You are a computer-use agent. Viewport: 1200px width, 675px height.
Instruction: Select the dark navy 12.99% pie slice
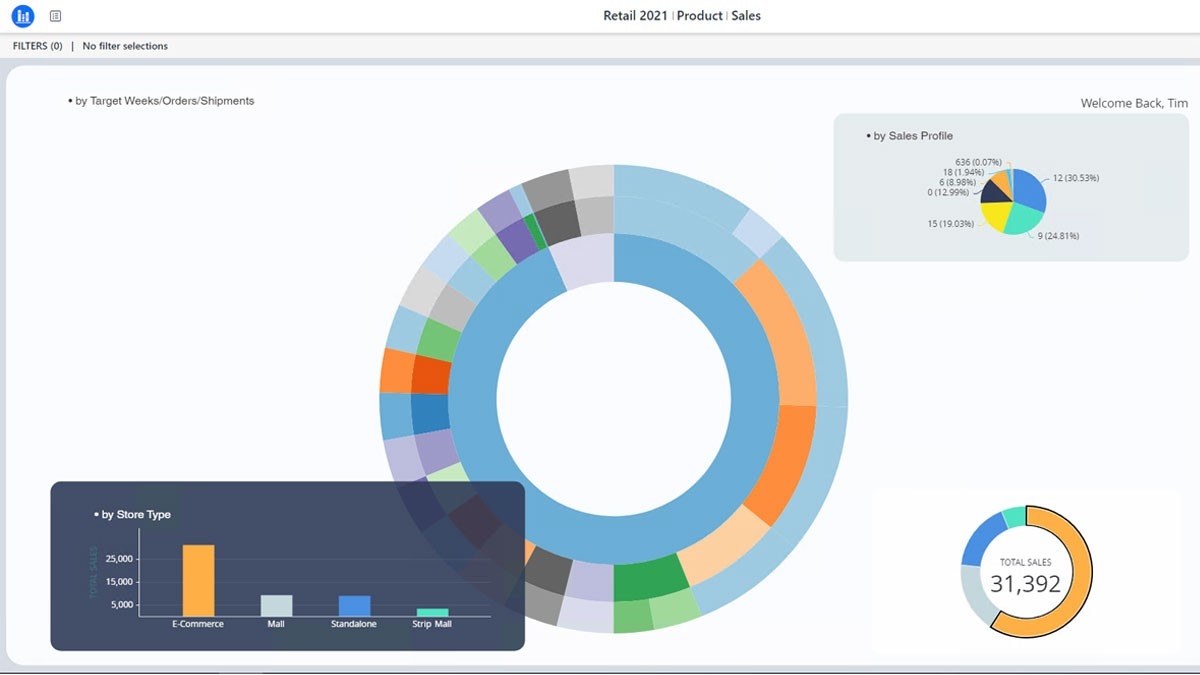pyautogui.click(x=990, y=193)
